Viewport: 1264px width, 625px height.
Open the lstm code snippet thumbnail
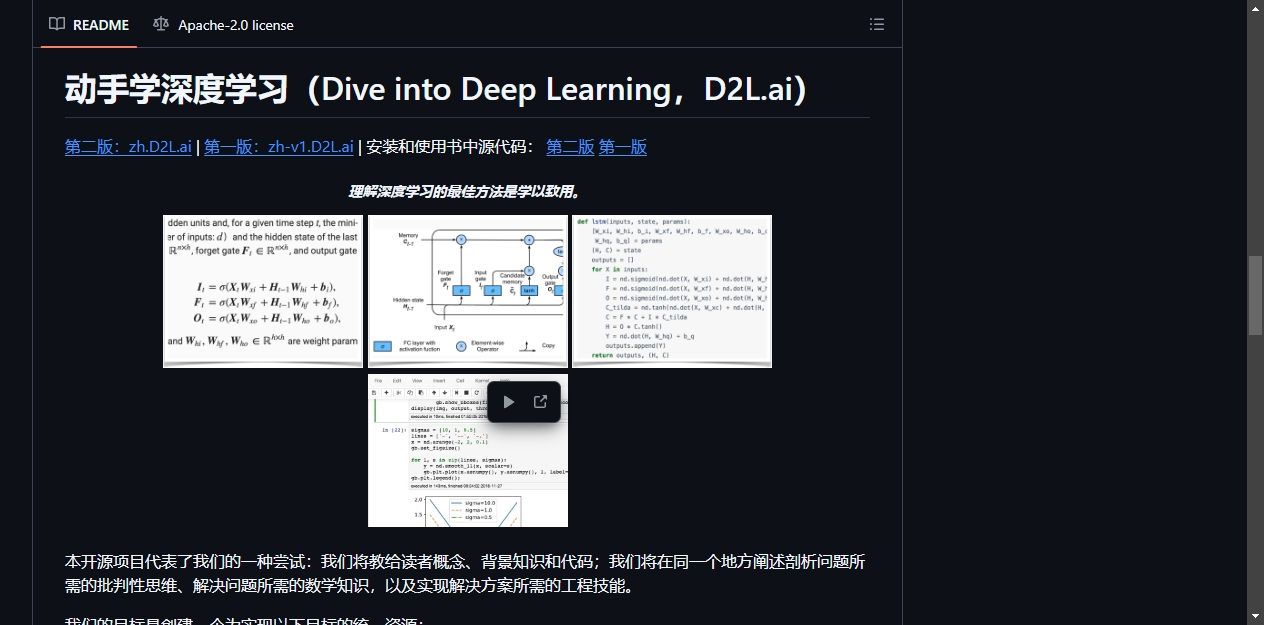(x=671, y=291)
